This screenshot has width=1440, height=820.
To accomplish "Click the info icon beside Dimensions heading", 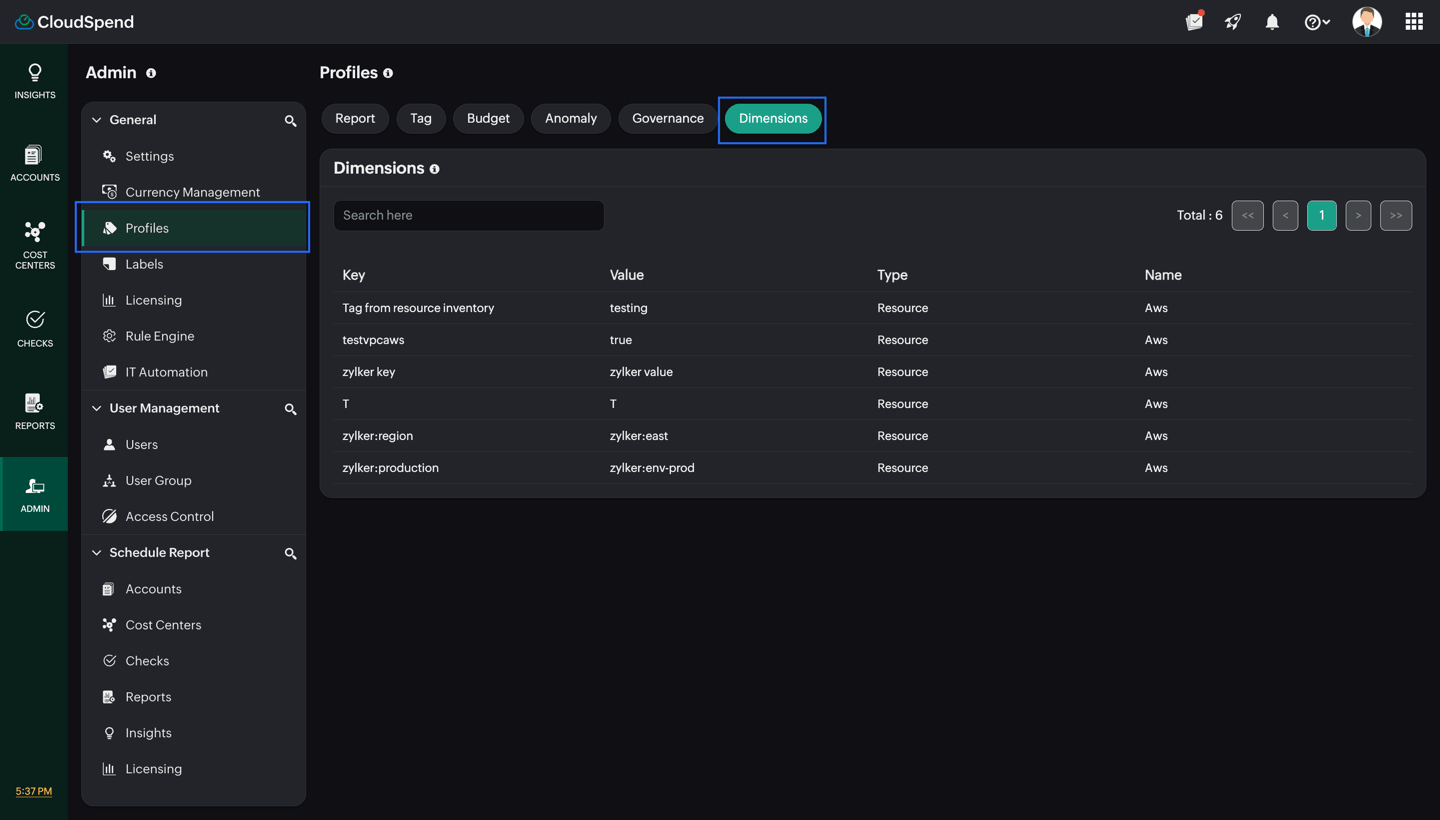I will click(x=434, y=169).
